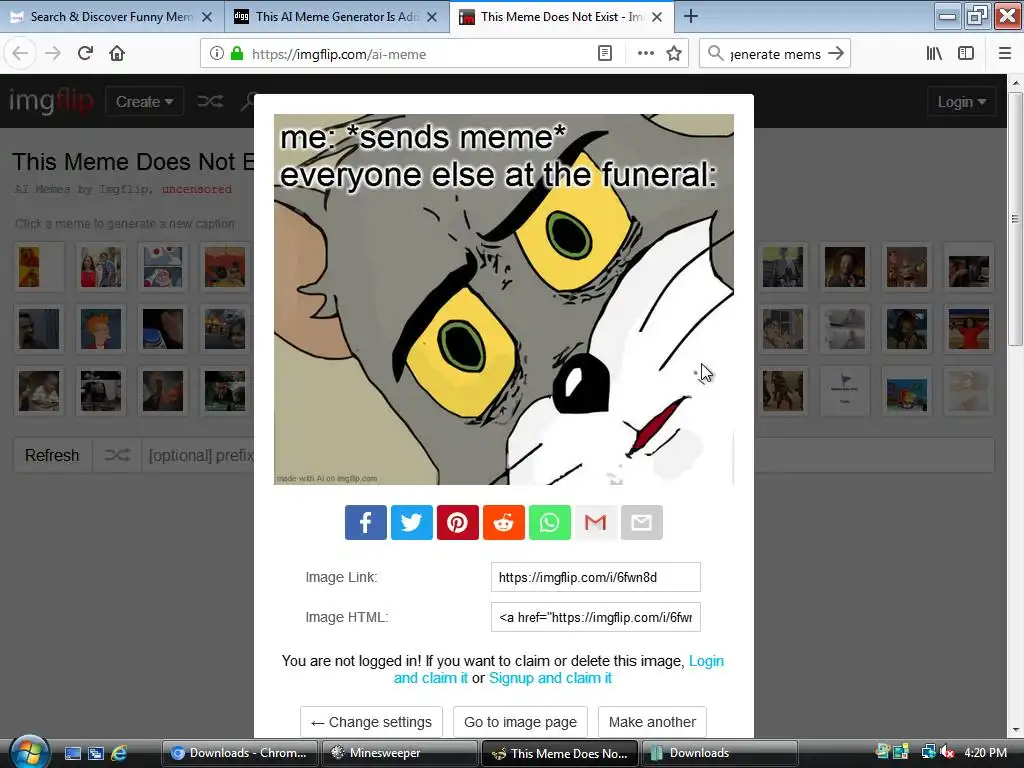Click Login and claim it link
This screenshot has width=1024, height=768.
[559, 669]
